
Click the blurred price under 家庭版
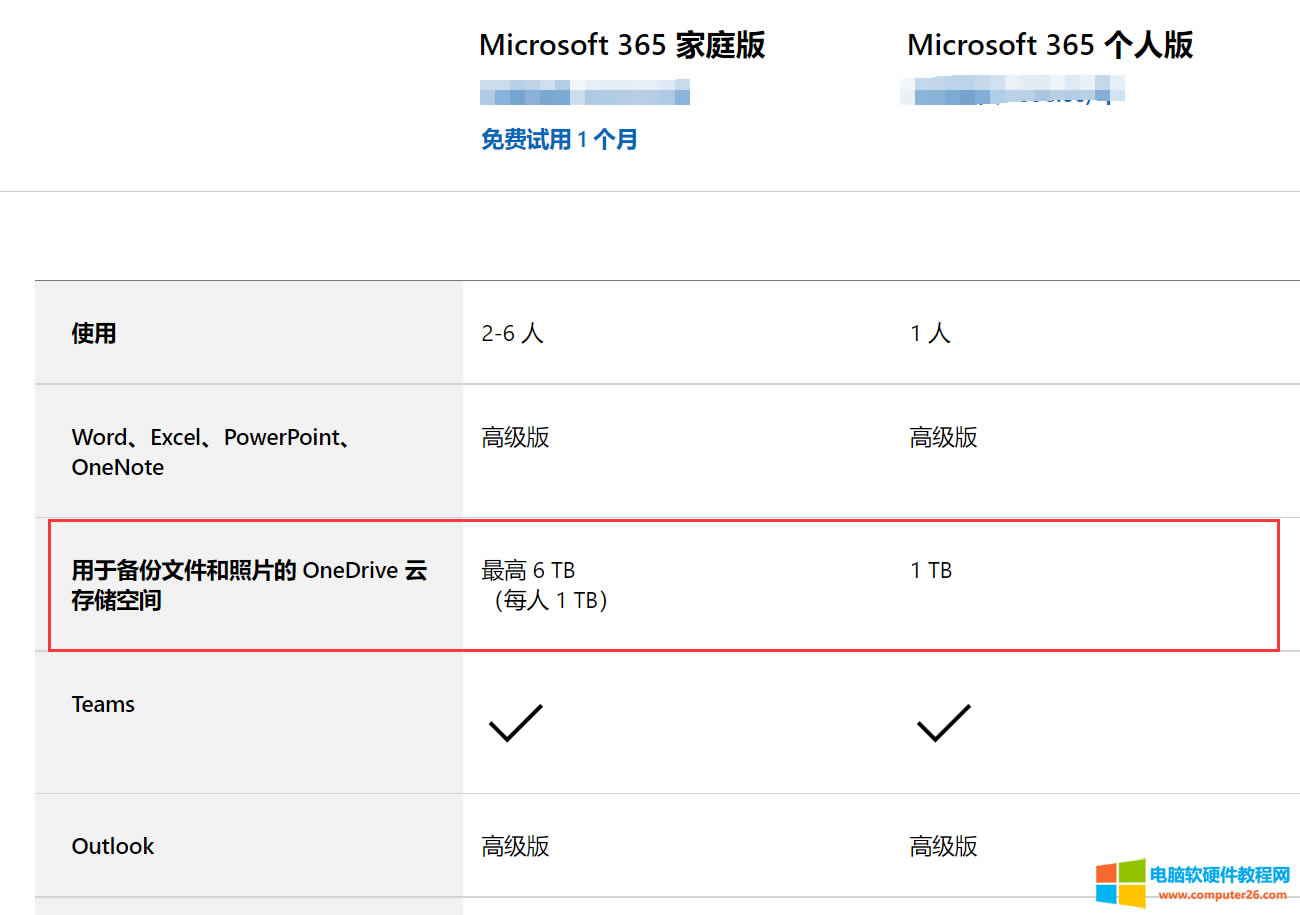point(585,96)
